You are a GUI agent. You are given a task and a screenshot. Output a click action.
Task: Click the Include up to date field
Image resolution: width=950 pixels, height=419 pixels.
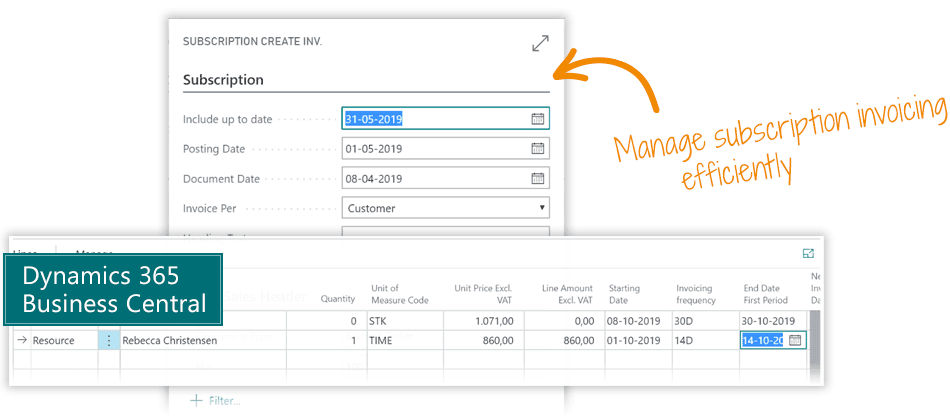click(x=446, y=119)
